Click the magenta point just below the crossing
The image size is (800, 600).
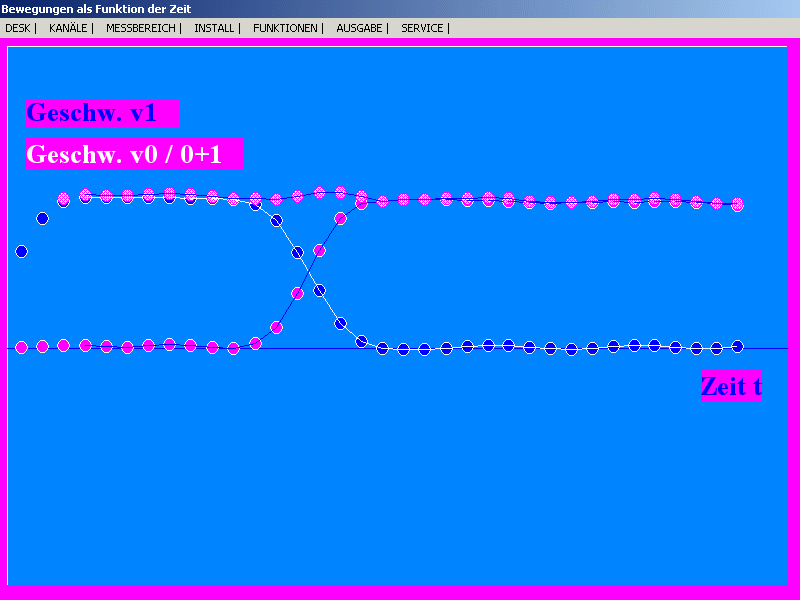pos(297,293)
